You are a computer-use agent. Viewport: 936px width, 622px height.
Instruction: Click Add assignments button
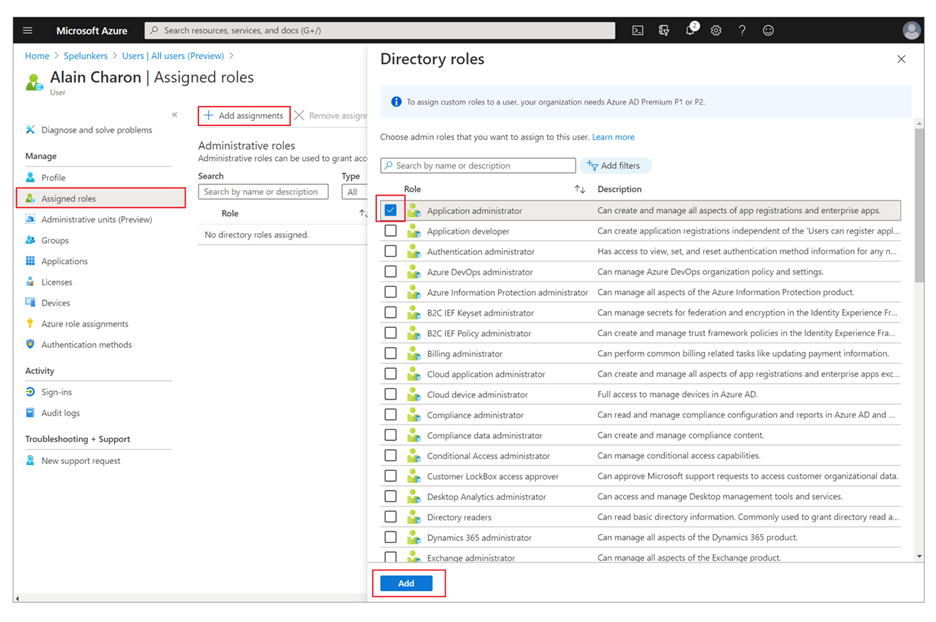[x=244, y=116]
